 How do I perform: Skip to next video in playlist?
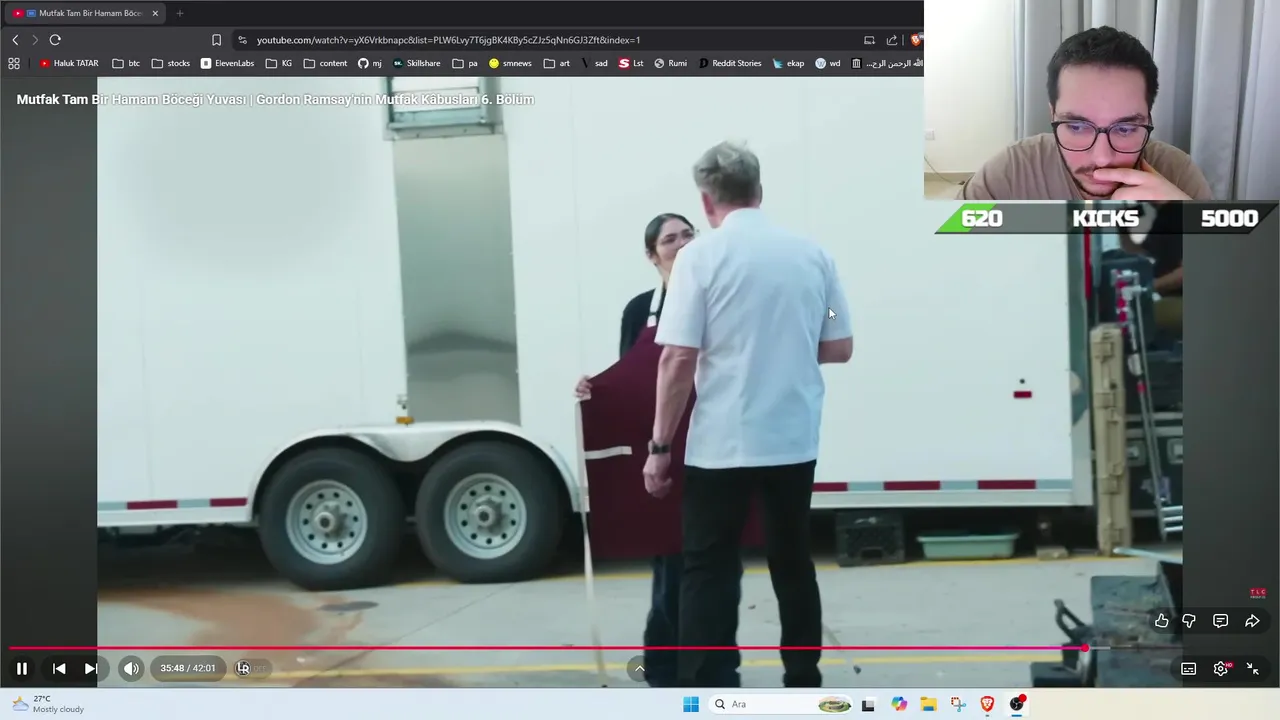[90, 668]
